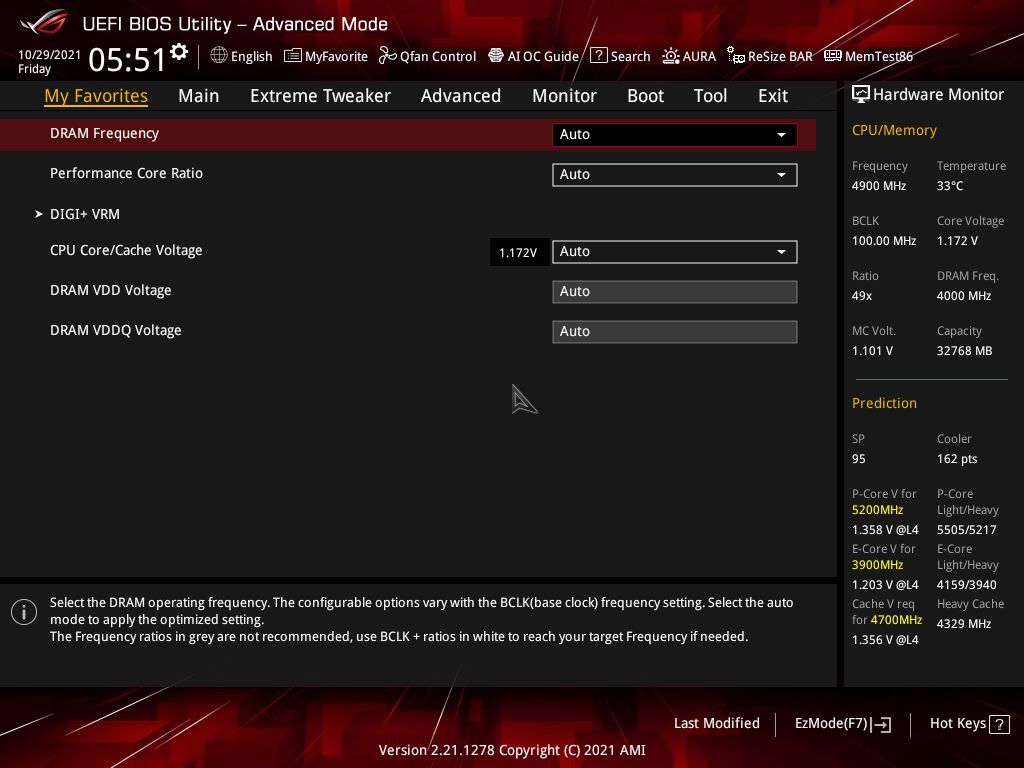
Task: Click the 33°C temperature value
Action: point(950,185)
